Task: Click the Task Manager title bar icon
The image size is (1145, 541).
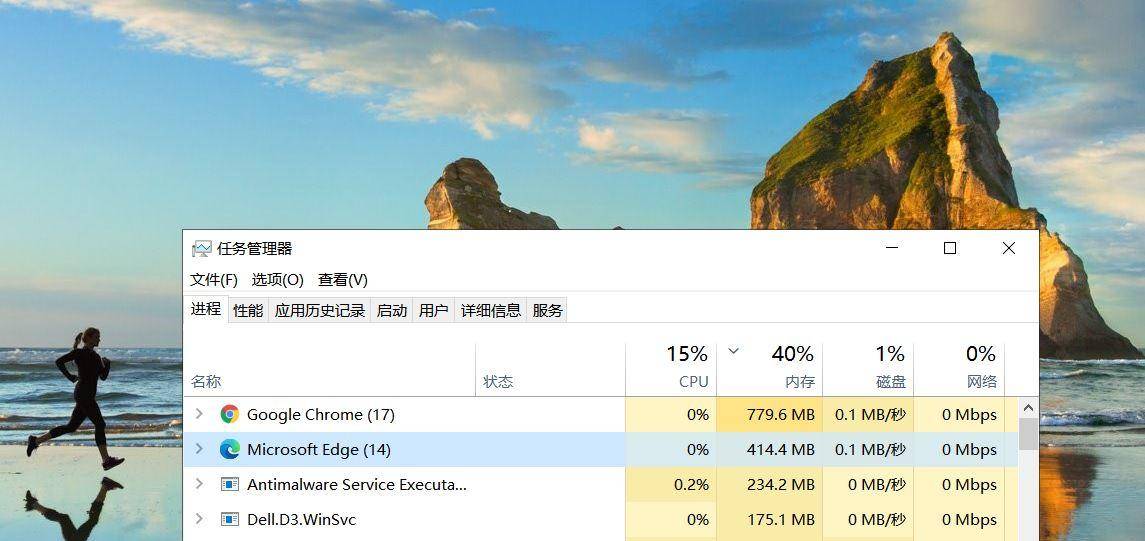Action: coord(202,249)
